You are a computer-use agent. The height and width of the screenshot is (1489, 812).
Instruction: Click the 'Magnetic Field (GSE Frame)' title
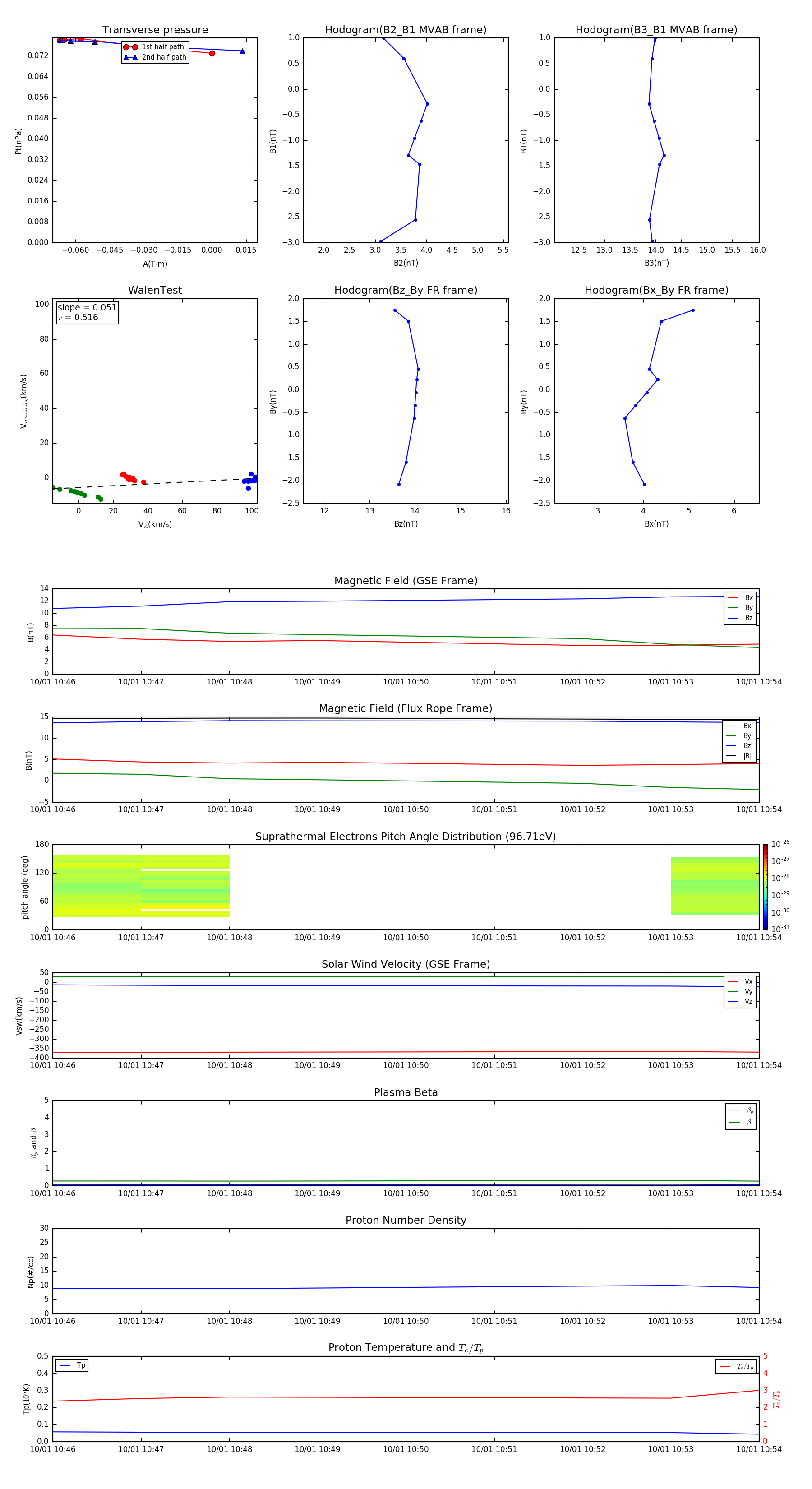click(406, 581)
